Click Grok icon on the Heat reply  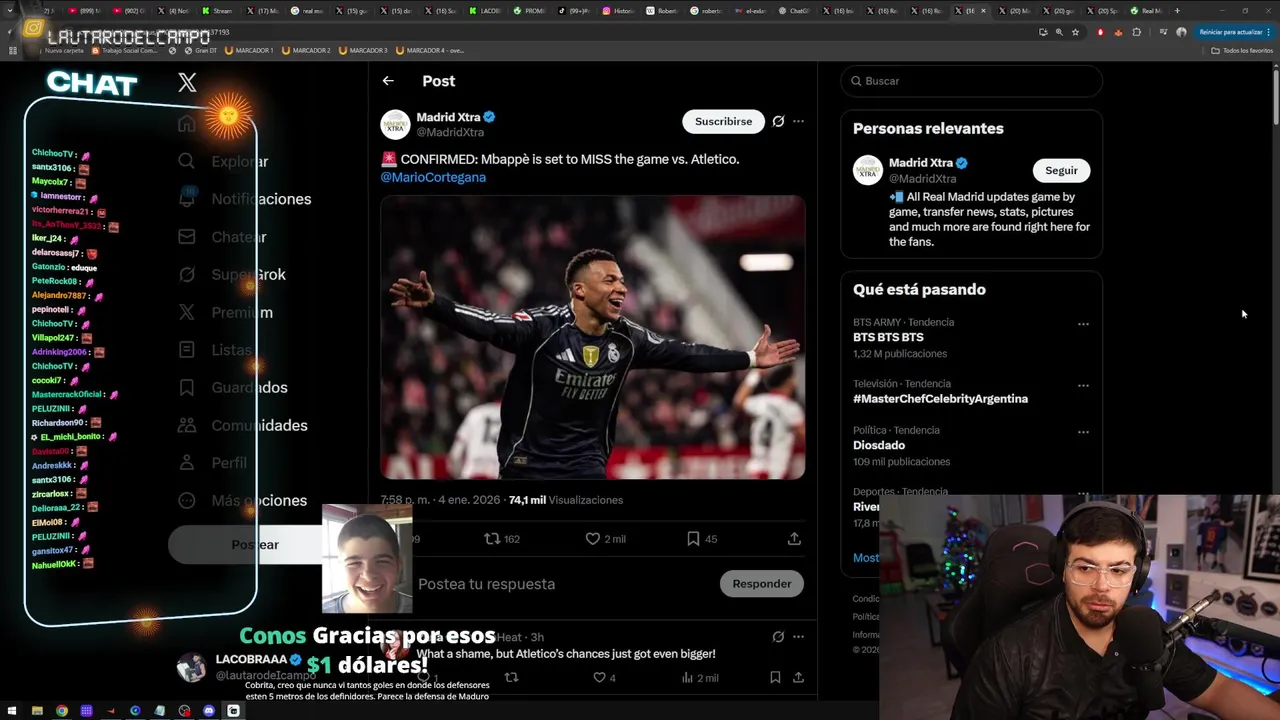tap(778, 637)
